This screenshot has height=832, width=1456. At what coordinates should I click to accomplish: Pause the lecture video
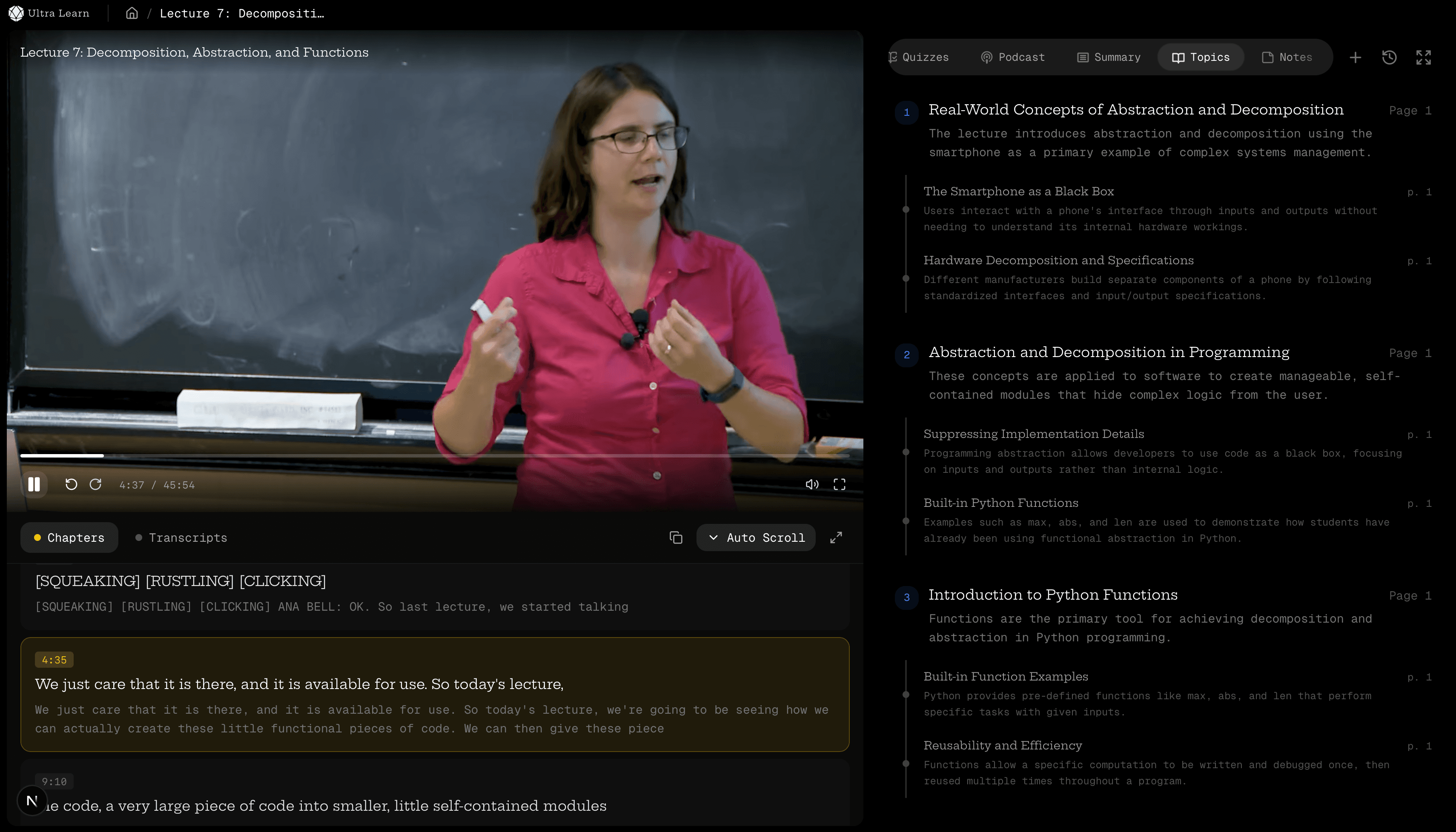(x=34, y=484)
